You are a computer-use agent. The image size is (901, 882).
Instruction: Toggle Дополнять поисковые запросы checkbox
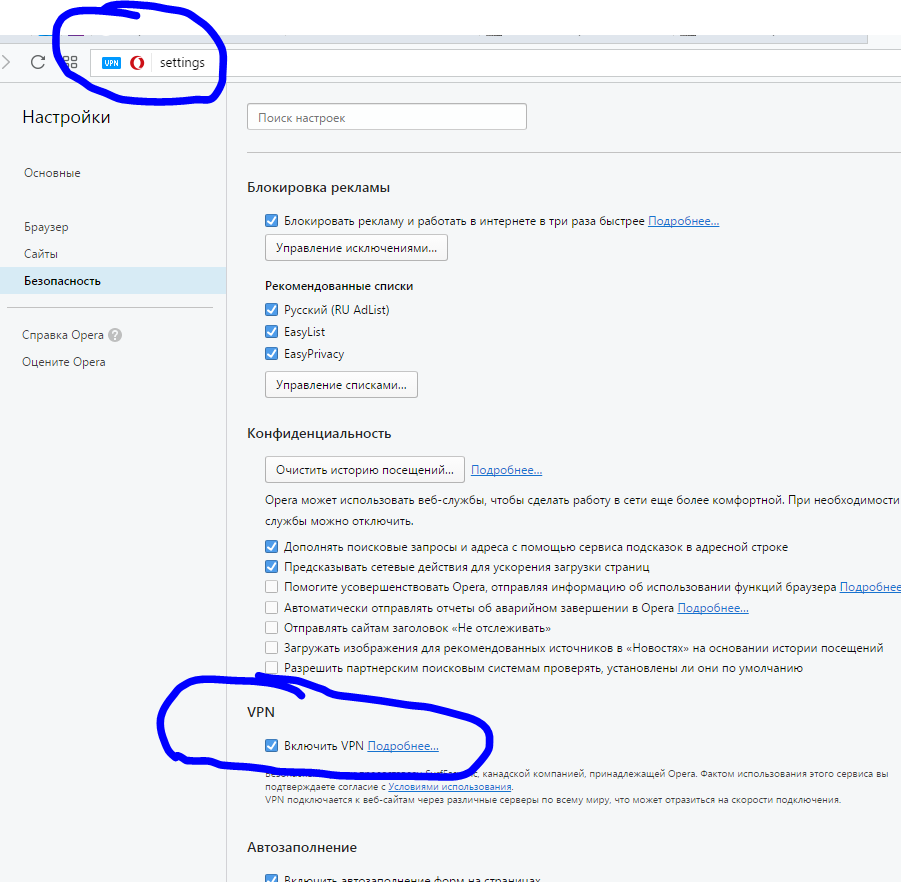point(271,546)
